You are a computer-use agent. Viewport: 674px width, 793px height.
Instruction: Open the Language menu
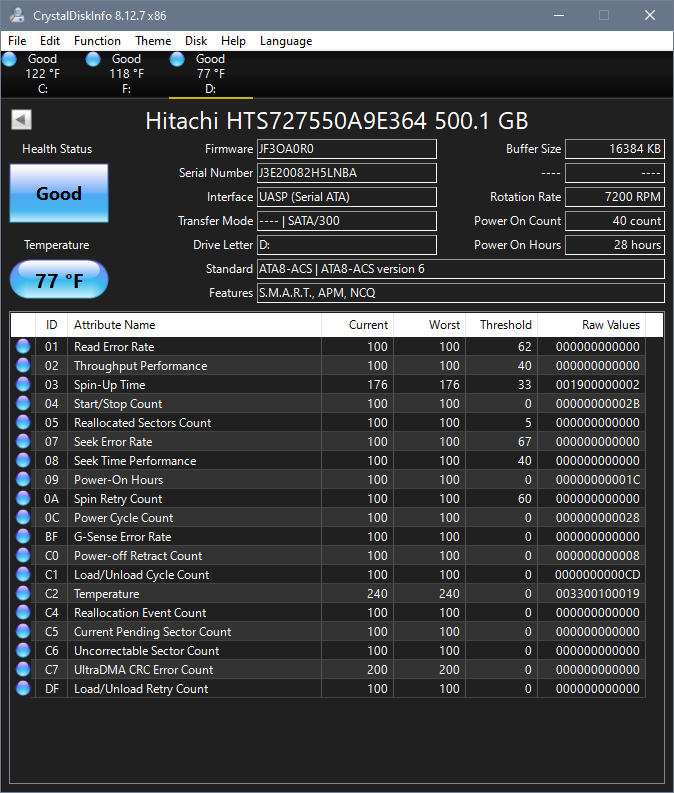tap(286, 41)
